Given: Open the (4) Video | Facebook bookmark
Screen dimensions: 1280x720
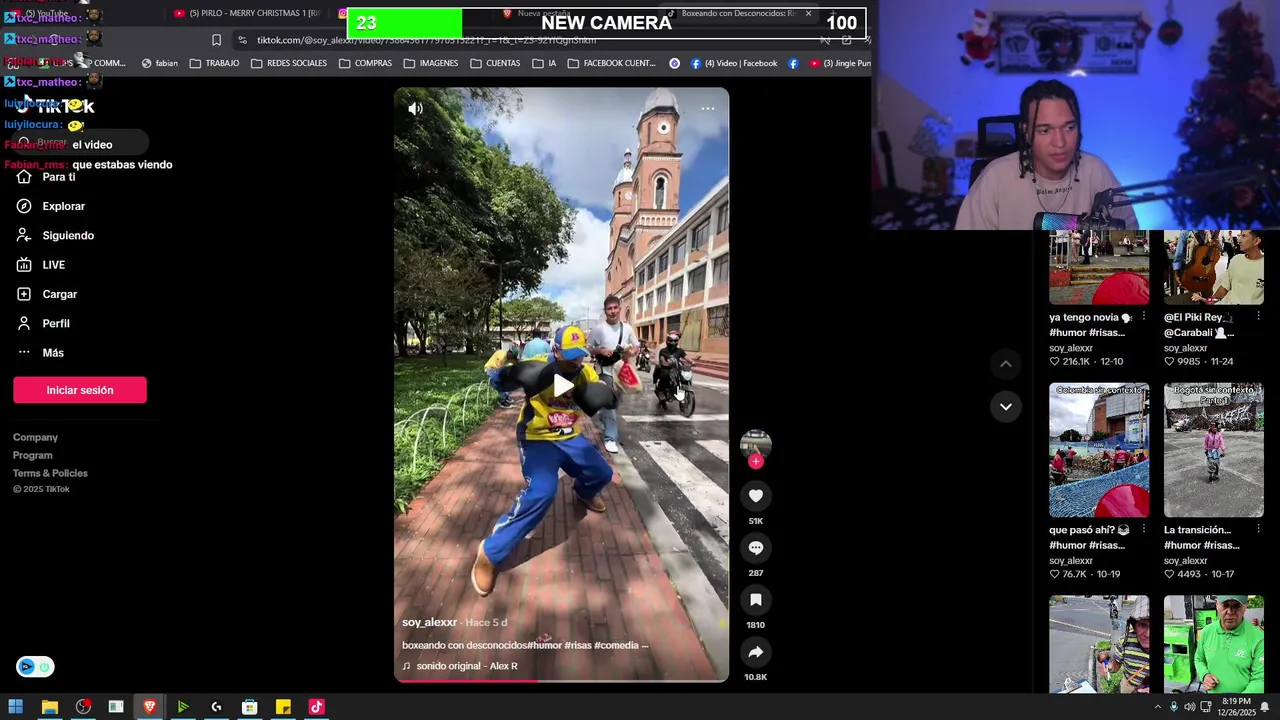Looking at the screenshot, I should click(x=734, y=63).
